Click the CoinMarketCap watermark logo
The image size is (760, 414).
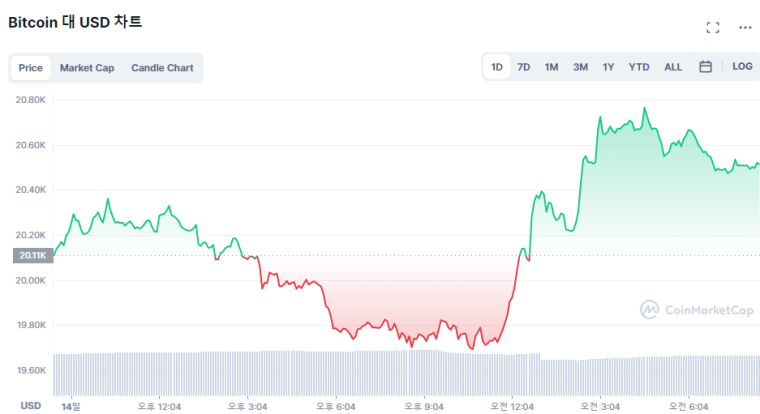tap(697, 310)
